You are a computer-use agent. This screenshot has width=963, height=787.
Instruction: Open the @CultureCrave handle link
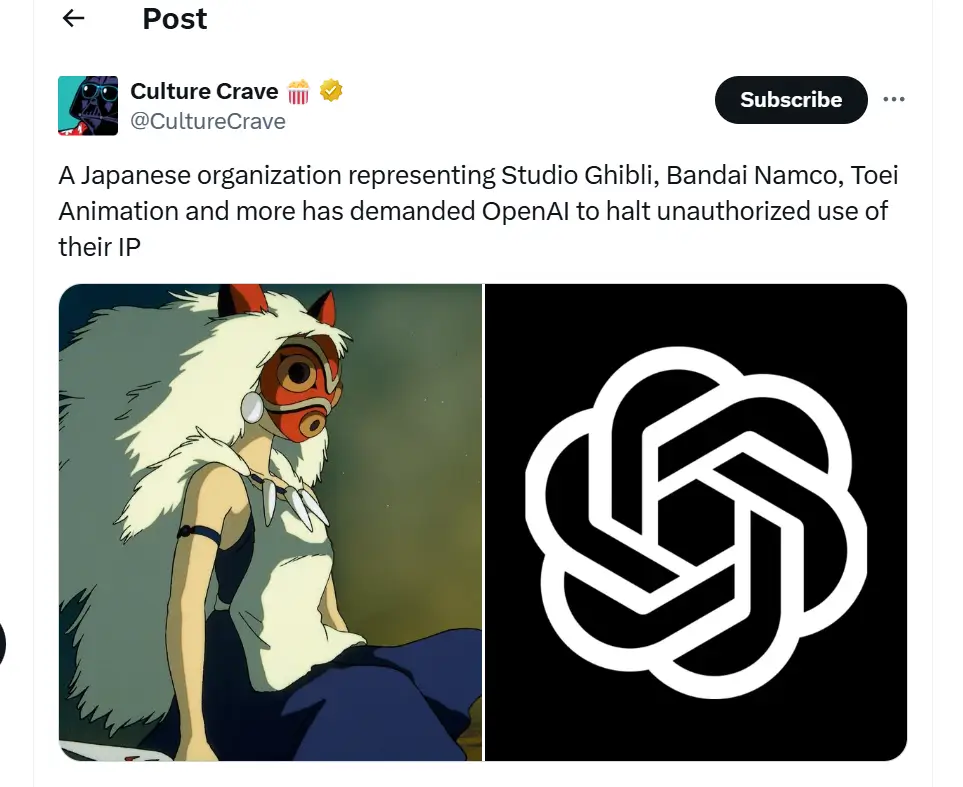tap(208, 122)
